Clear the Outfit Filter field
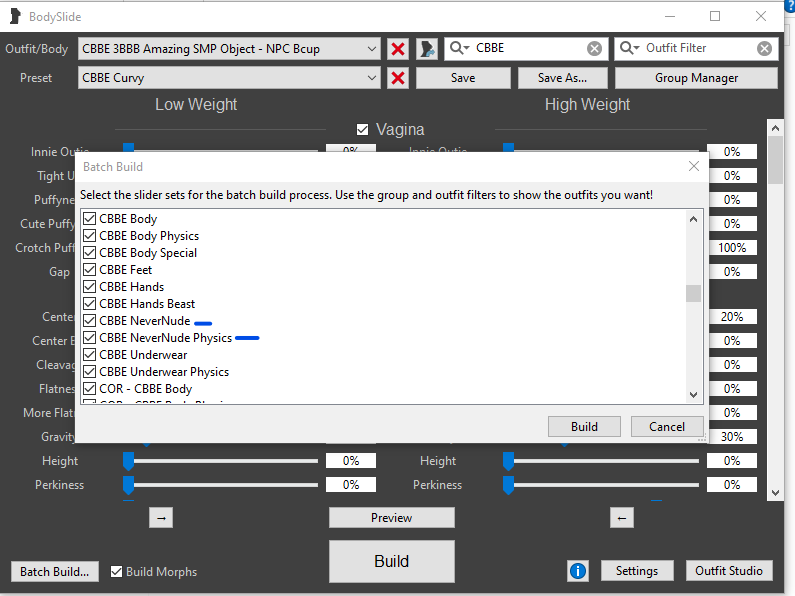The image size is (795, 596). click(764, 49)
